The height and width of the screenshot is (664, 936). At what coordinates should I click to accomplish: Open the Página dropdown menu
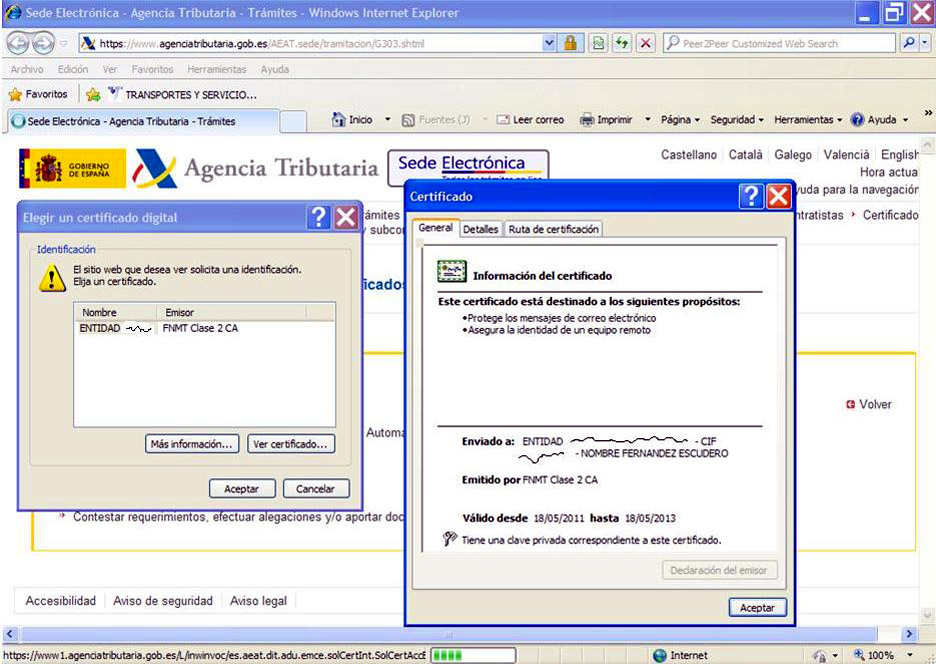tap(680, 119)
